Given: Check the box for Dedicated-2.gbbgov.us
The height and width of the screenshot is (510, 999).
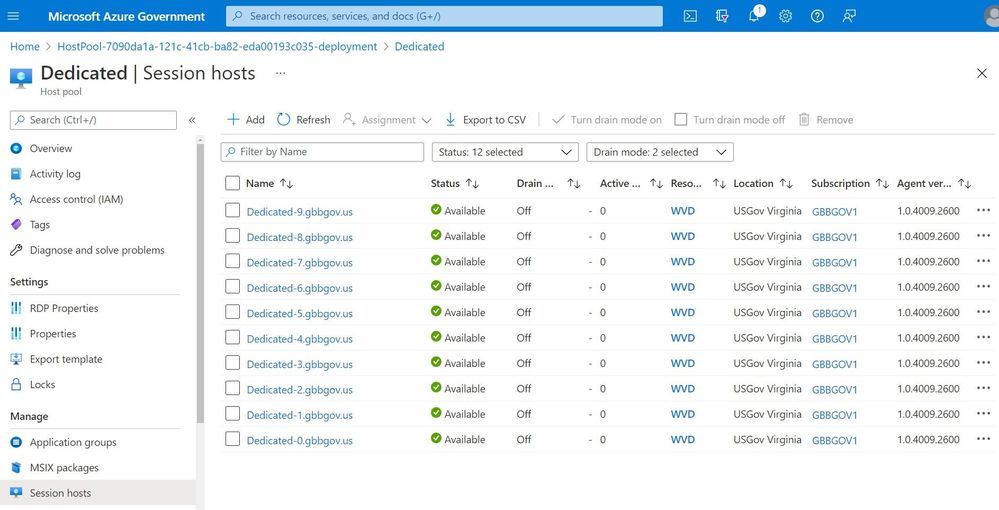Looking at the screenshot, I should pyautogui.click(x=233, y=388).
